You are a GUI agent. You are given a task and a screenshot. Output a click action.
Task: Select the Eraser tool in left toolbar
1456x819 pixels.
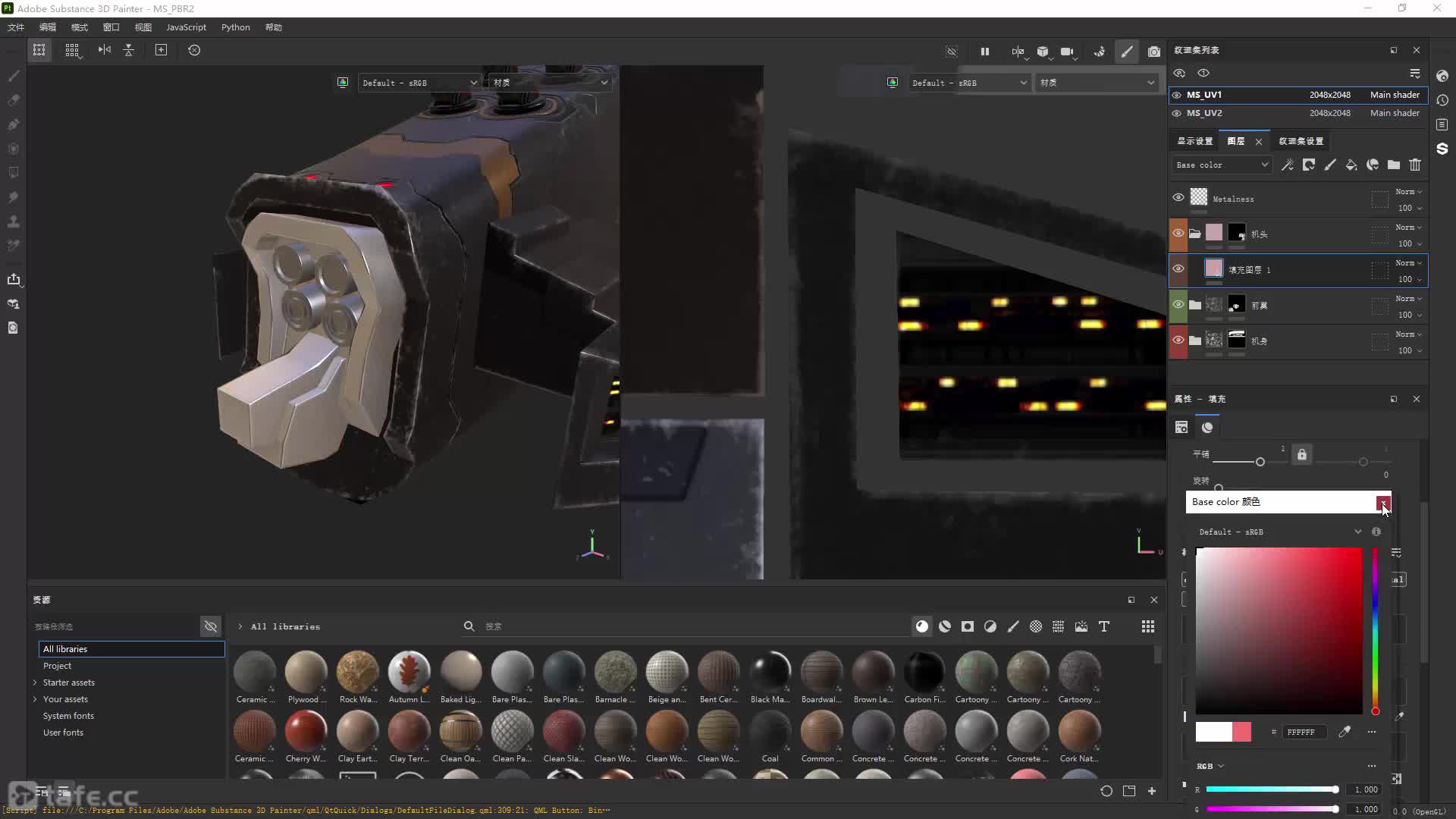(x=13, y=100)
